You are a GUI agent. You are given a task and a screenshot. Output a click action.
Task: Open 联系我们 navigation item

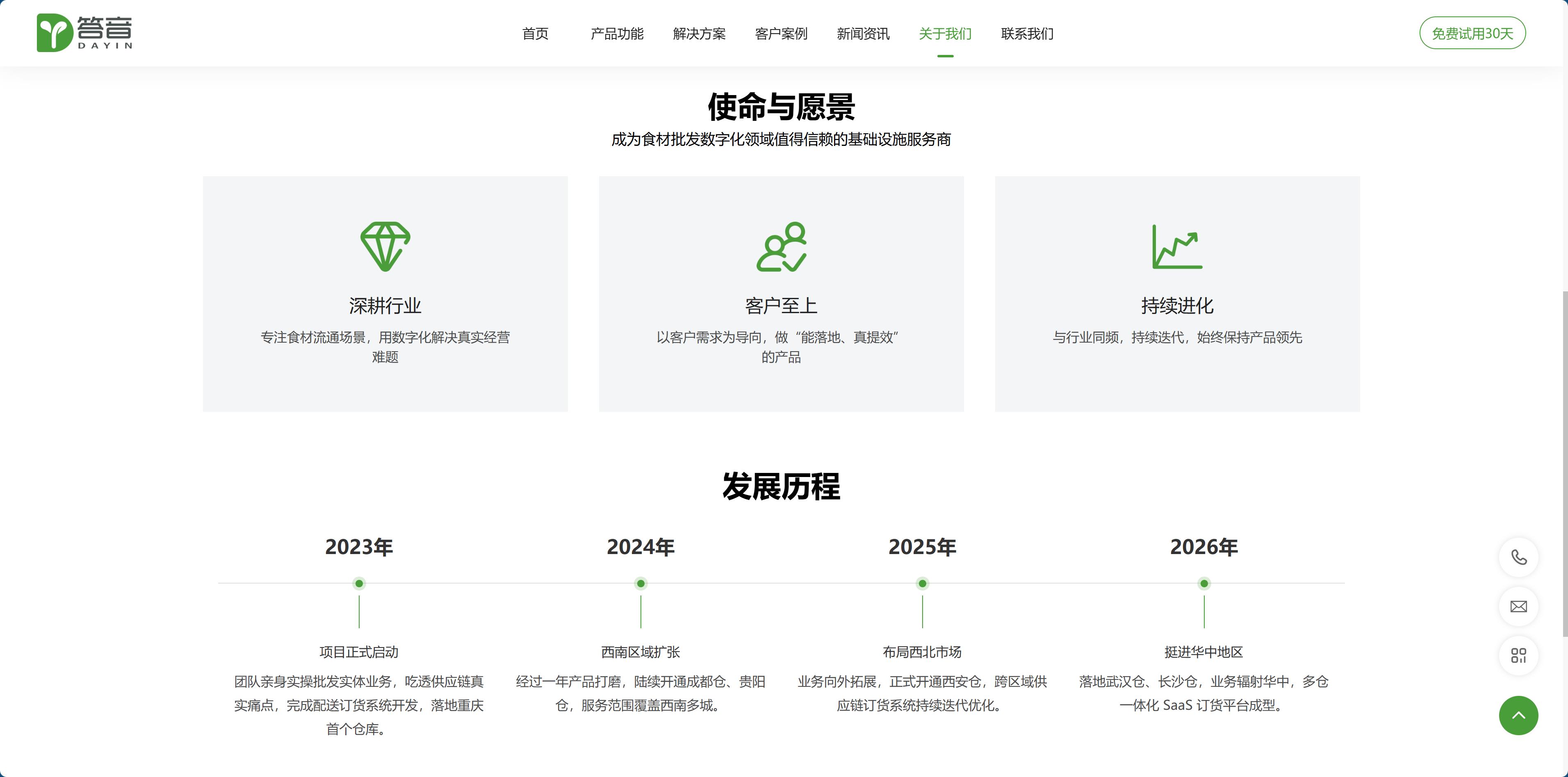pos(1028,34)
